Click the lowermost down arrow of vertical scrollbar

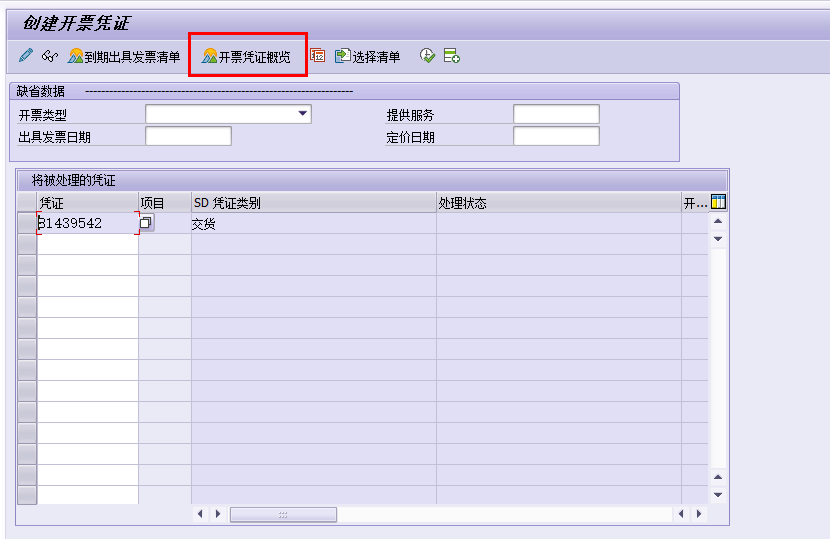coord(718,495)
